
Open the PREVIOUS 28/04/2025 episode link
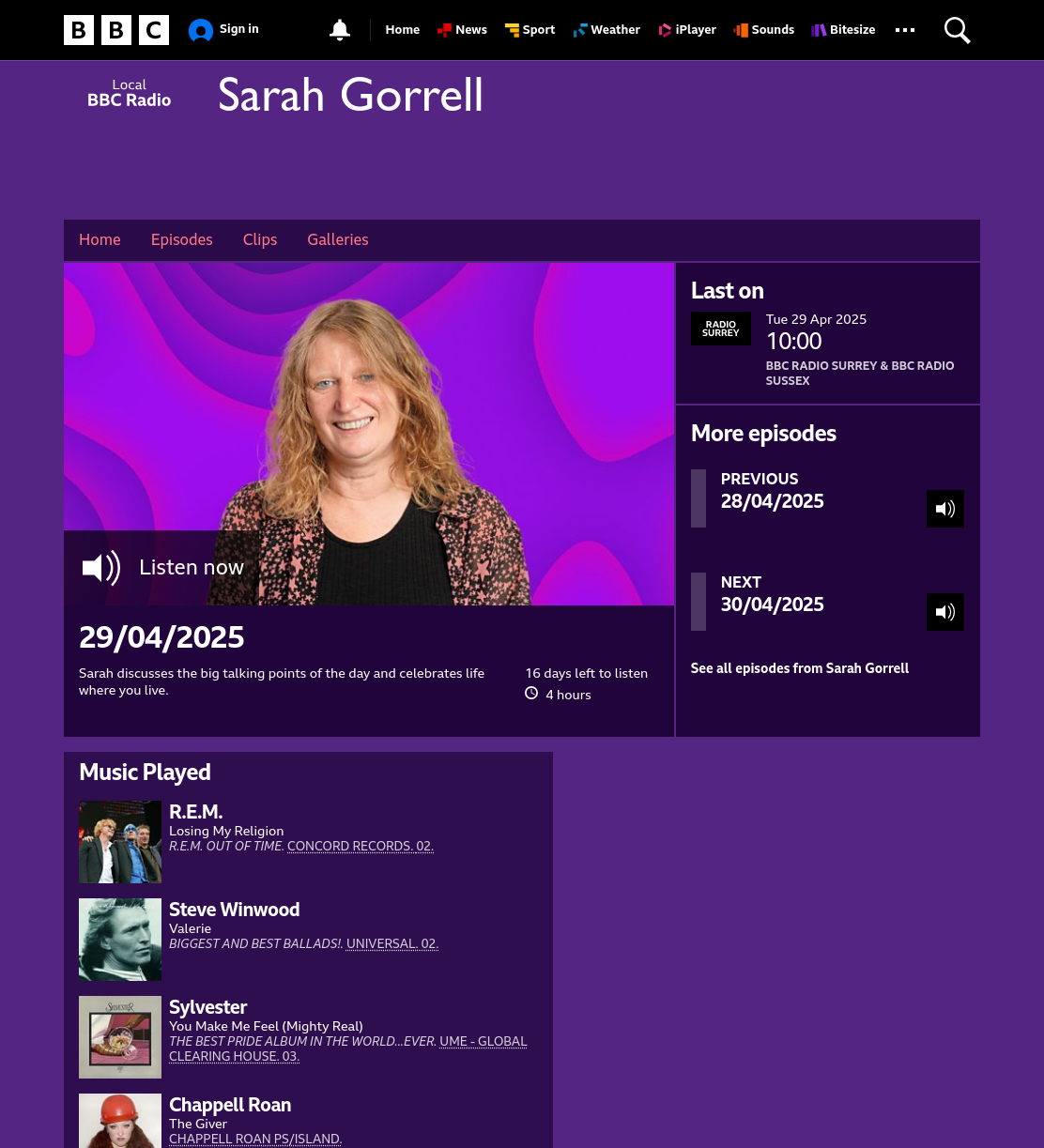(773, 491)
